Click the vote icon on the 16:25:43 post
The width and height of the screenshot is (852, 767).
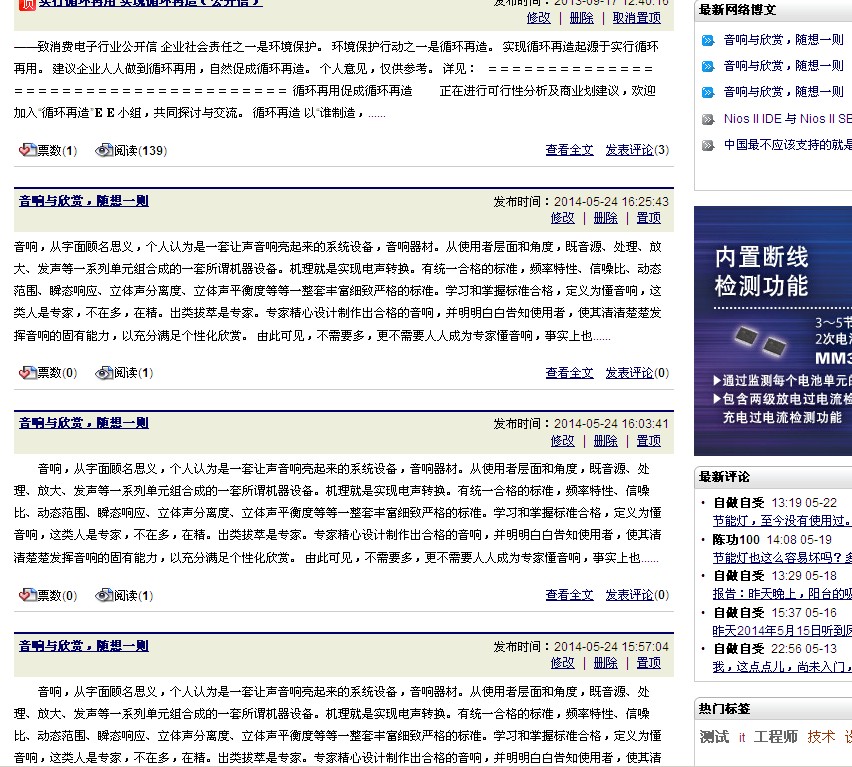(x=27, y=373)
